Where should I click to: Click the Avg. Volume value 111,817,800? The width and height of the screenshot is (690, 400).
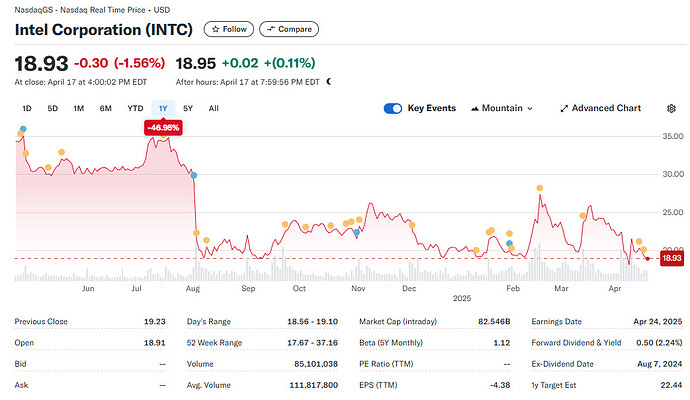(x=313, y=385)
